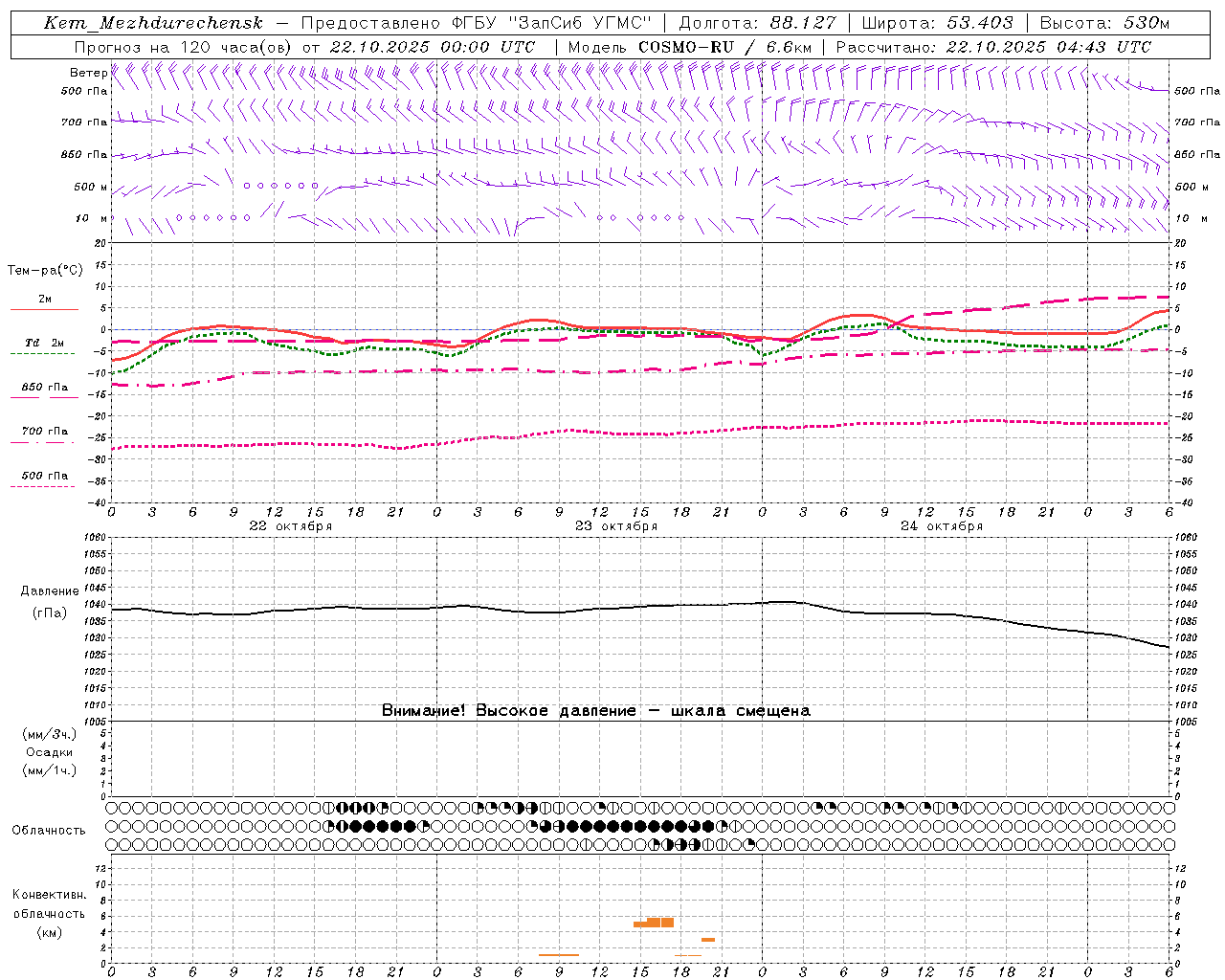The height and width of the screenshot is (980, 1225).
Task: Click the warning Внимание! Высокое давление — шкала смещена
Action: tap(596, 711)
